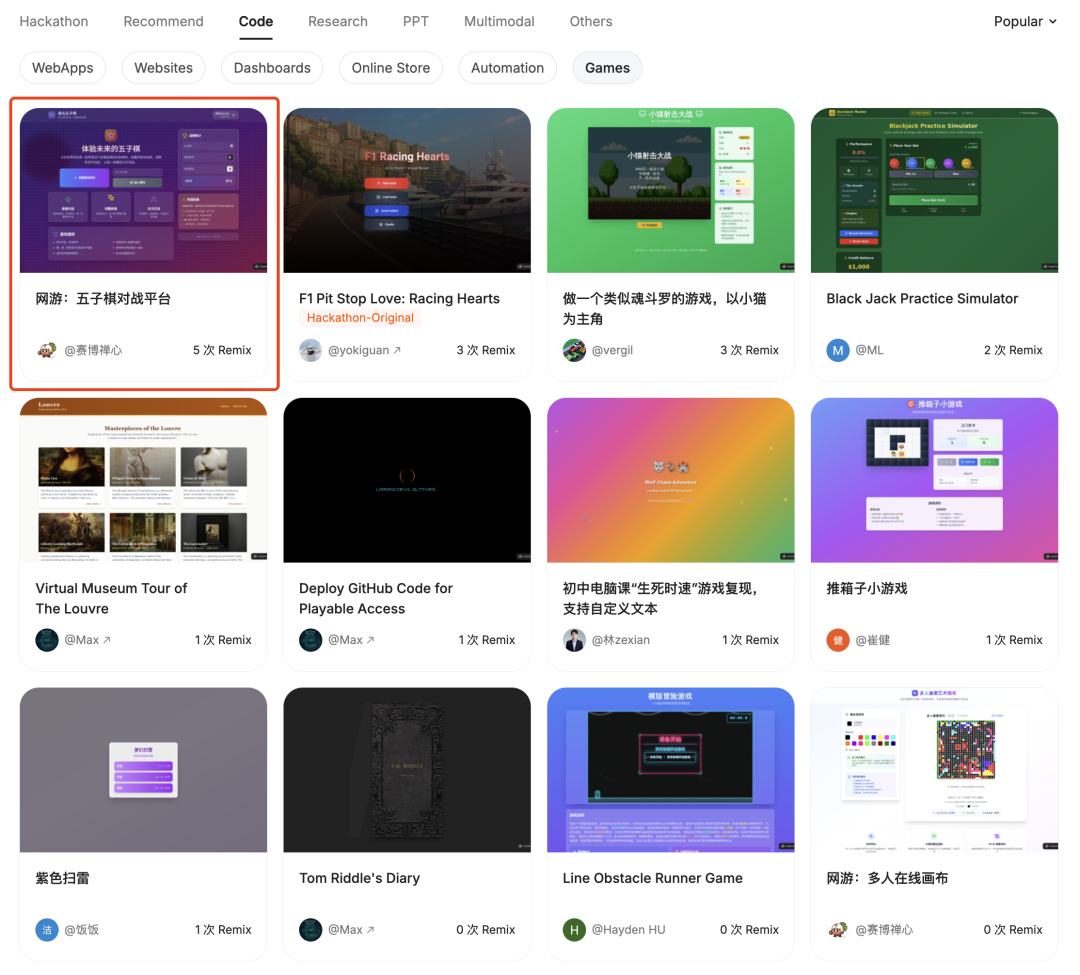Open the Louvre museum preview thumbnail

coord(143,480)
